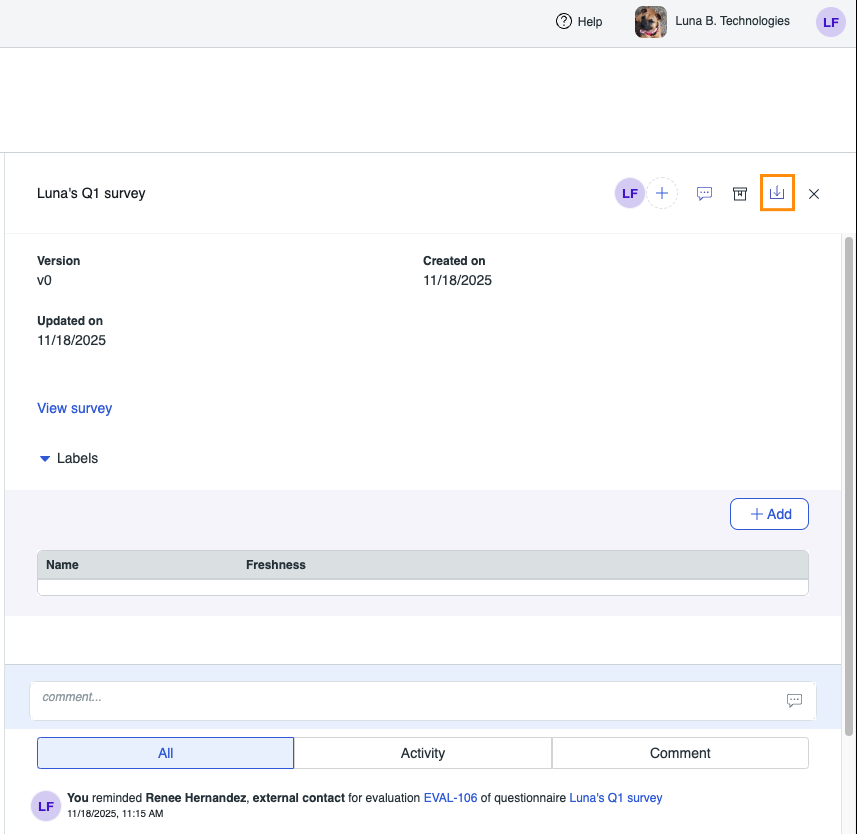
Task: Open comments via header speech bubble icon
Action: 704,194
